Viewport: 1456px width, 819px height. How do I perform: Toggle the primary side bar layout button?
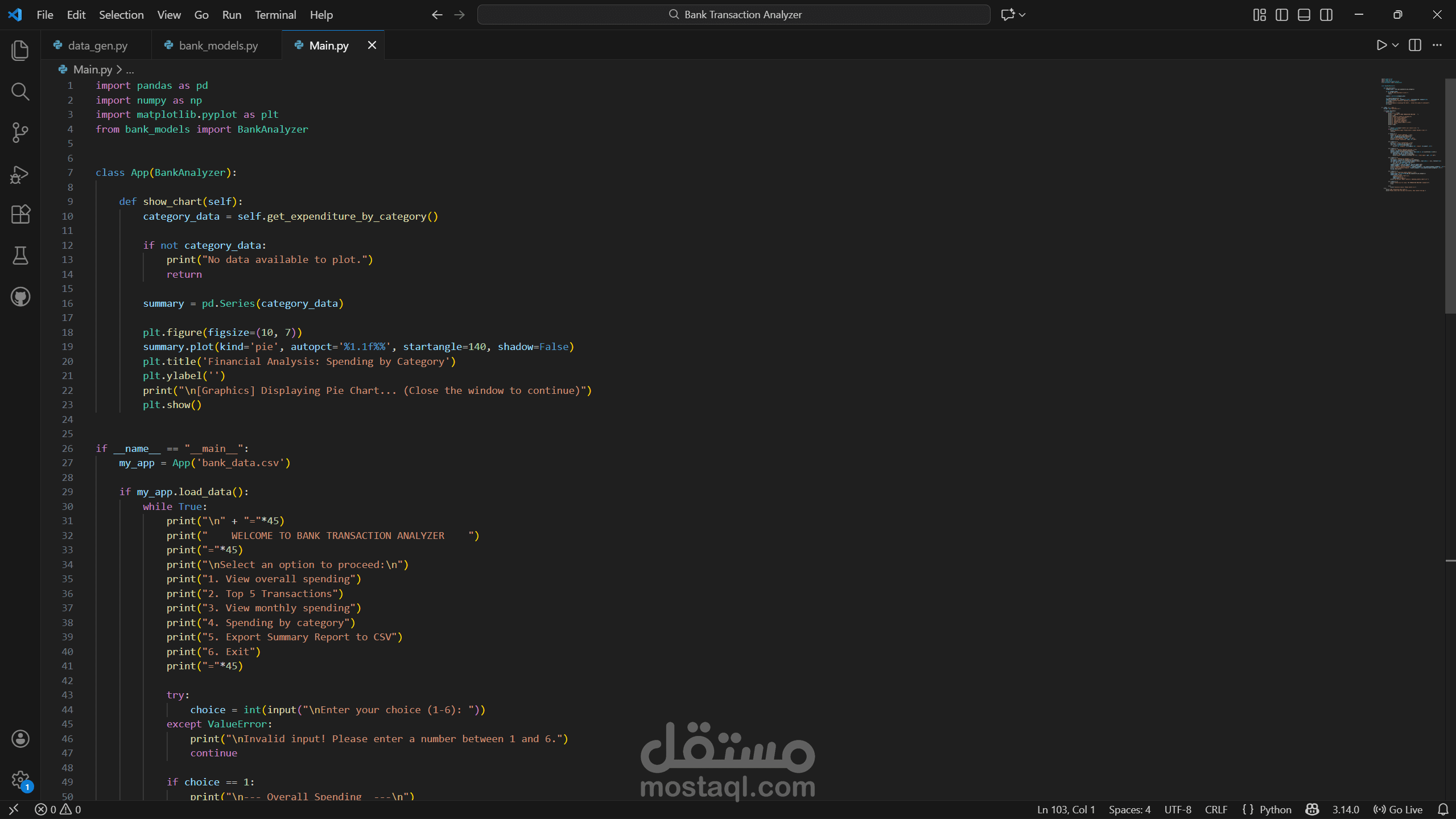pos(1281,15)
